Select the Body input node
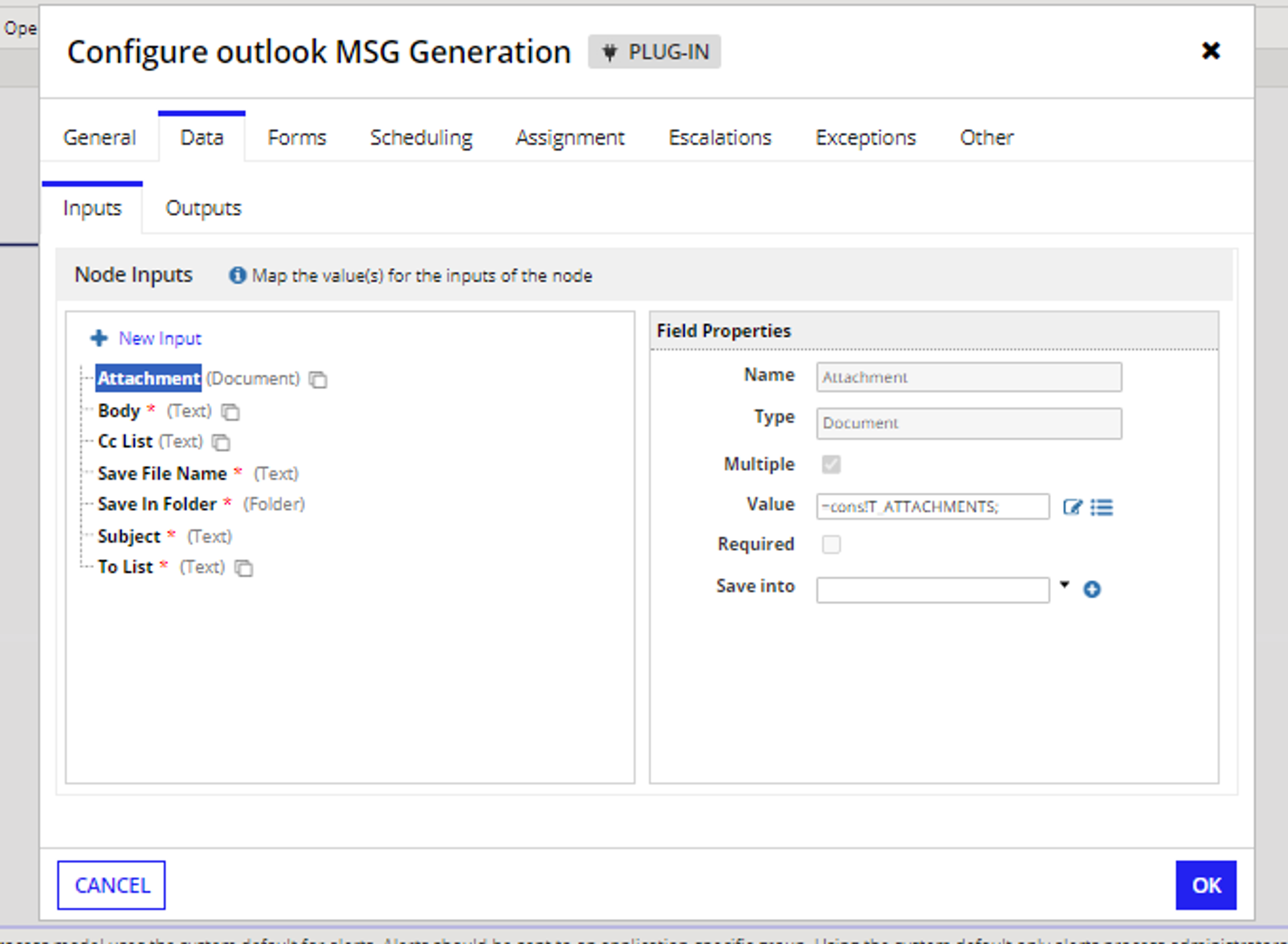 pyautogui.click(x=119, y=411)
